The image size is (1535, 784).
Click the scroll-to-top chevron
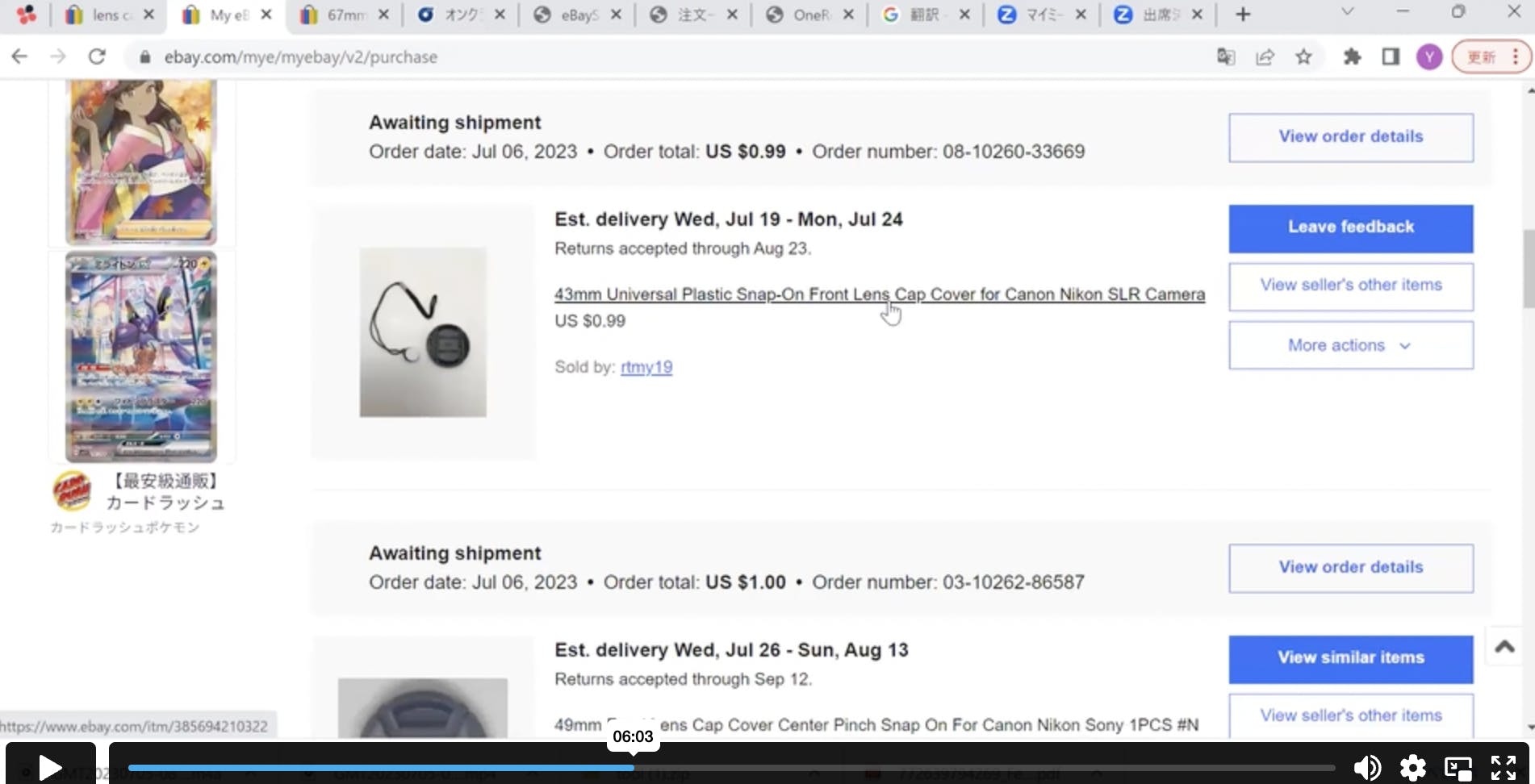coord(1504,646)
